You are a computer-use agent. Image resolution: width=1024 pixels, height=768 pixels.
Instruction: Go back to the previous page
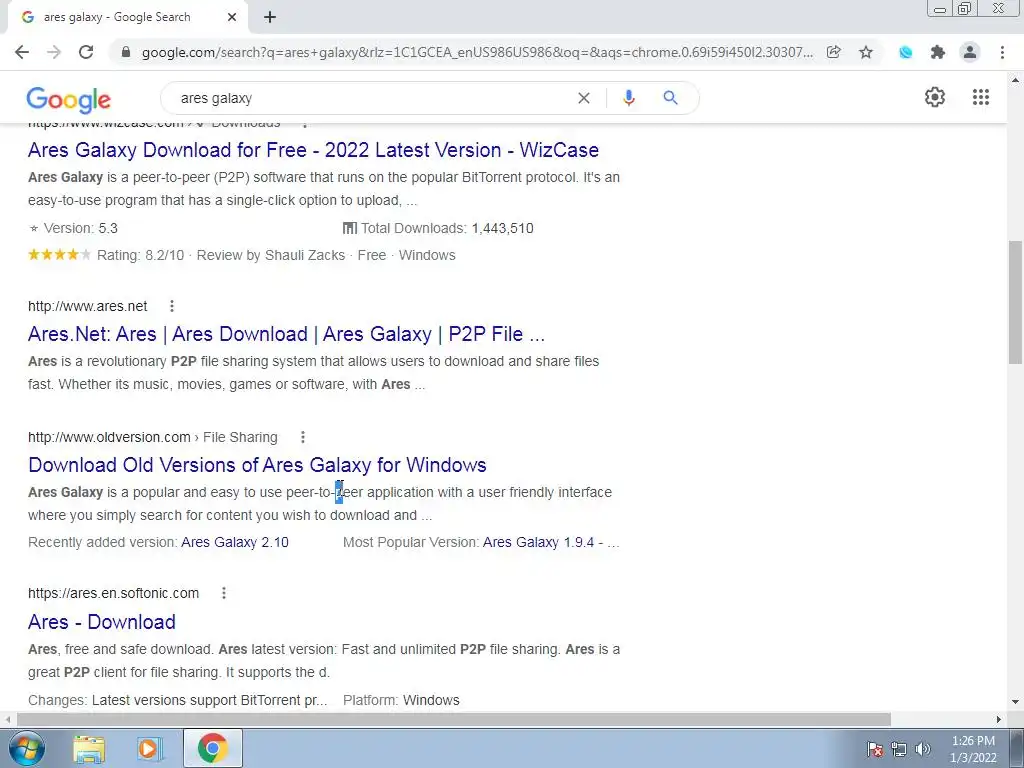click(x=22, y=52)
